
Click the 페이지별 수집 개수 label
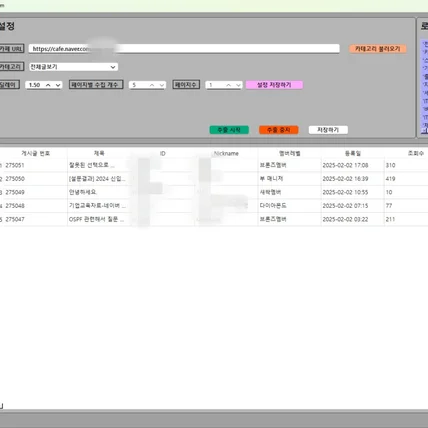coord(96,85)
